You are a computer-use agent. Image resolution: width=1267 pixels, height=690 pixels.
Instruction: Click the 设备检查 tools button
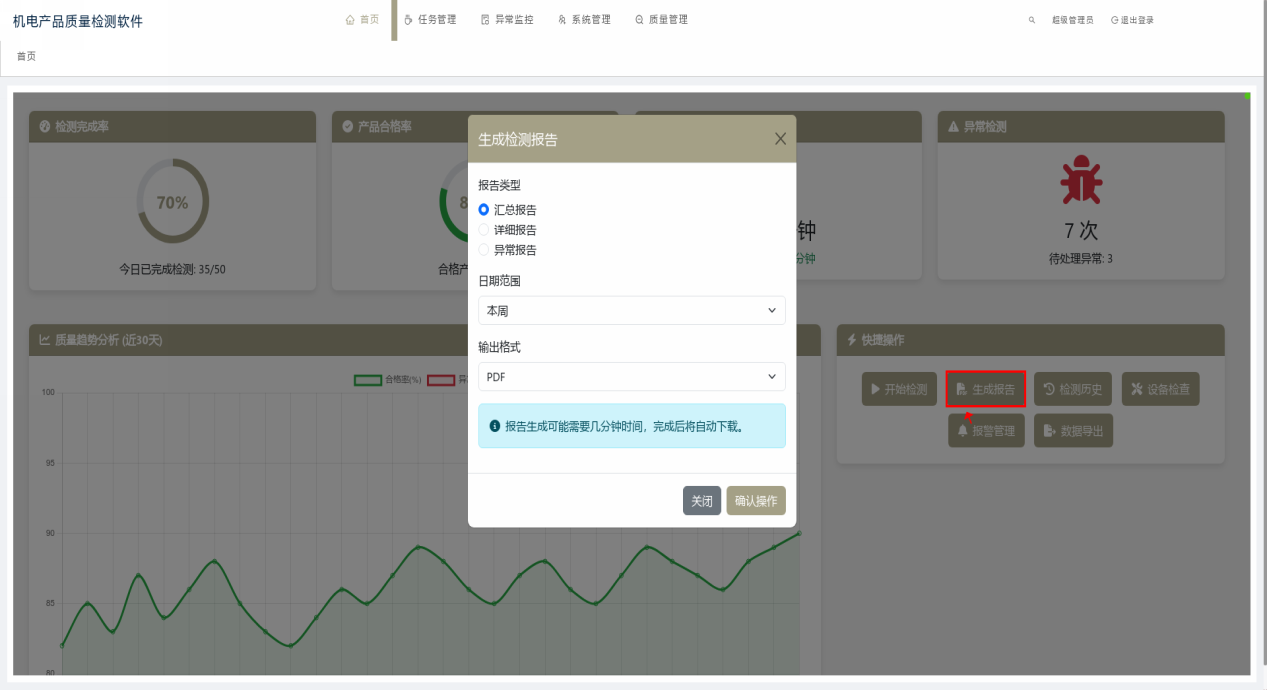[1160, 389]
